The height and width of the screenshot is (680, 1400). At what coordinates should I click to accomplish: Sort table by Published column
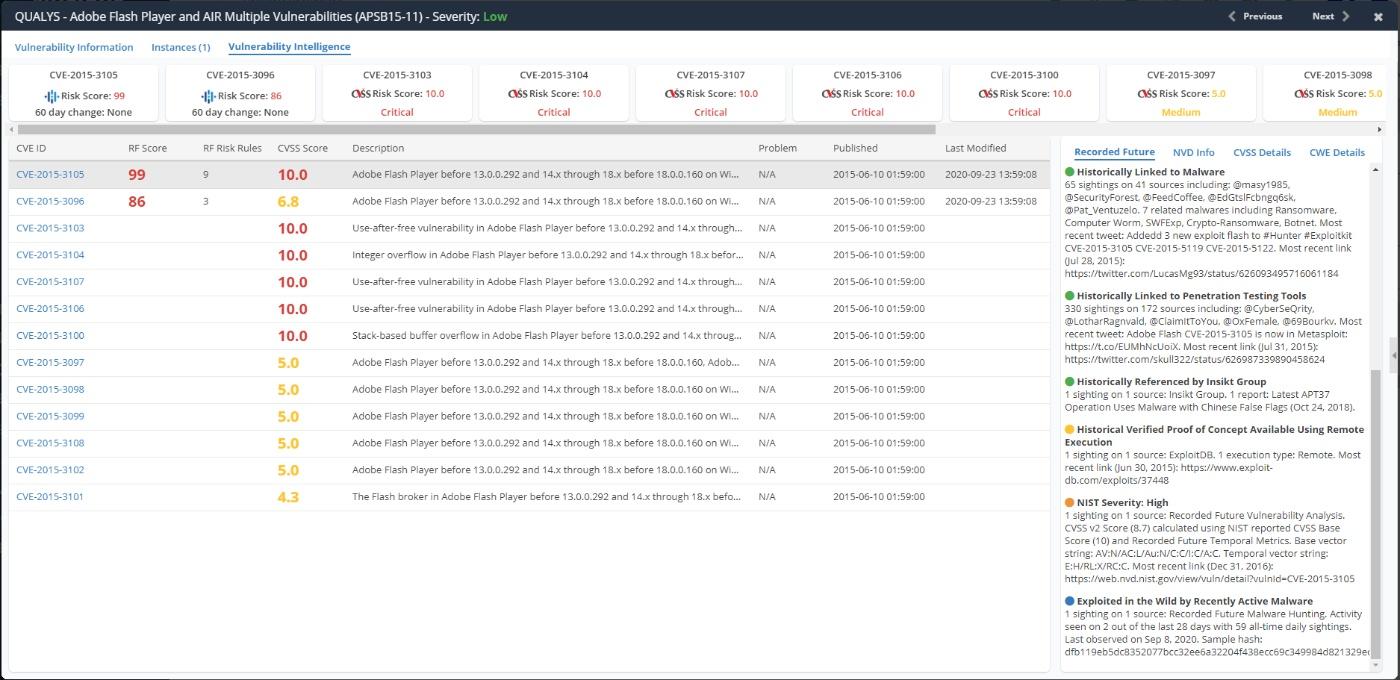point(855,148)
